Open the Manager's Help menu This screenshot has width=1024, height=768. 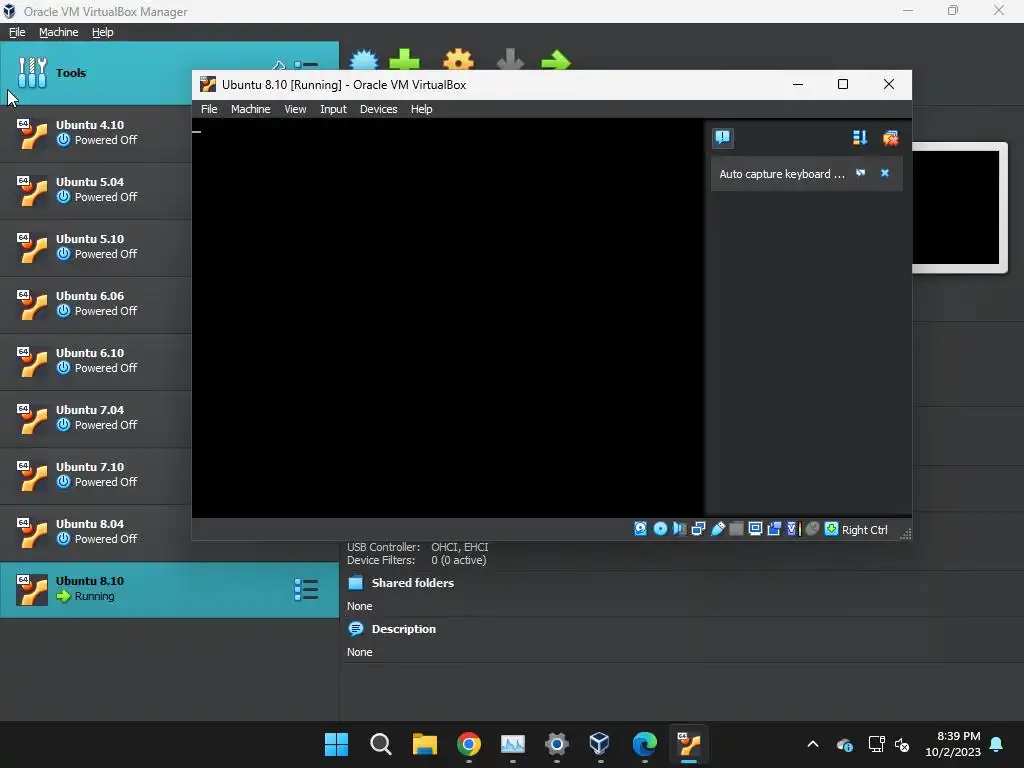pyautogui.click(x=103, y=32)
